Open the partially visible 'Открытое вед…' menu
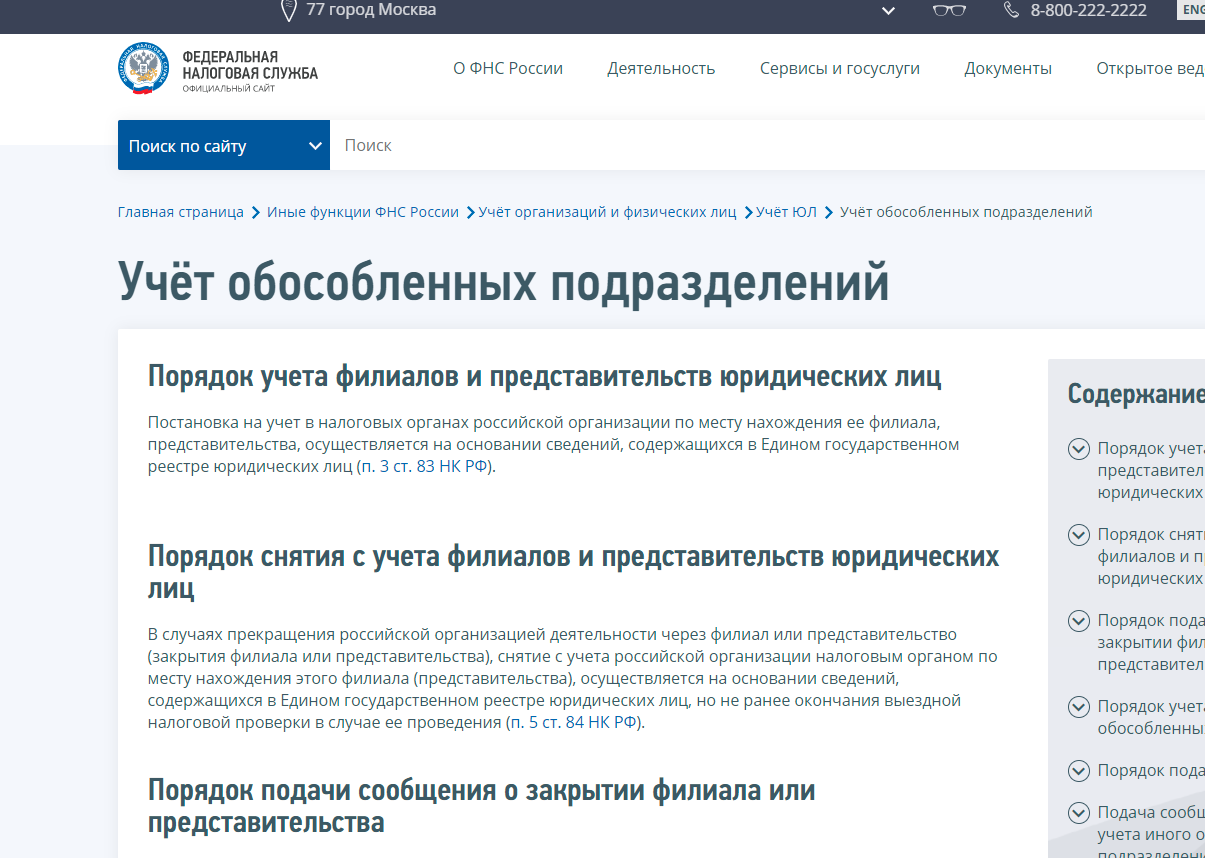 (1150, 69)
